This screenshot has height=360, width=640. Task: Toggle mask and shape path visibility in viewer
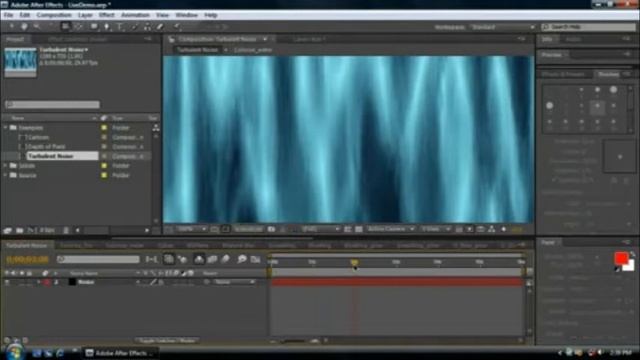point(225,229)
